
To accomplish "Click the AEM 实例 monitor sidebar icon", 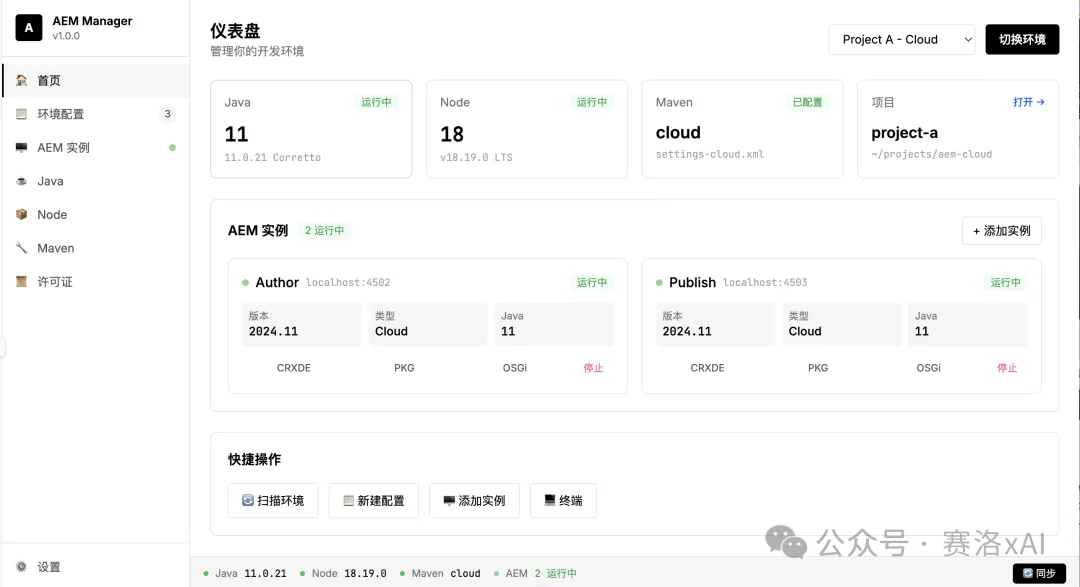I will [x=21, y=148].
